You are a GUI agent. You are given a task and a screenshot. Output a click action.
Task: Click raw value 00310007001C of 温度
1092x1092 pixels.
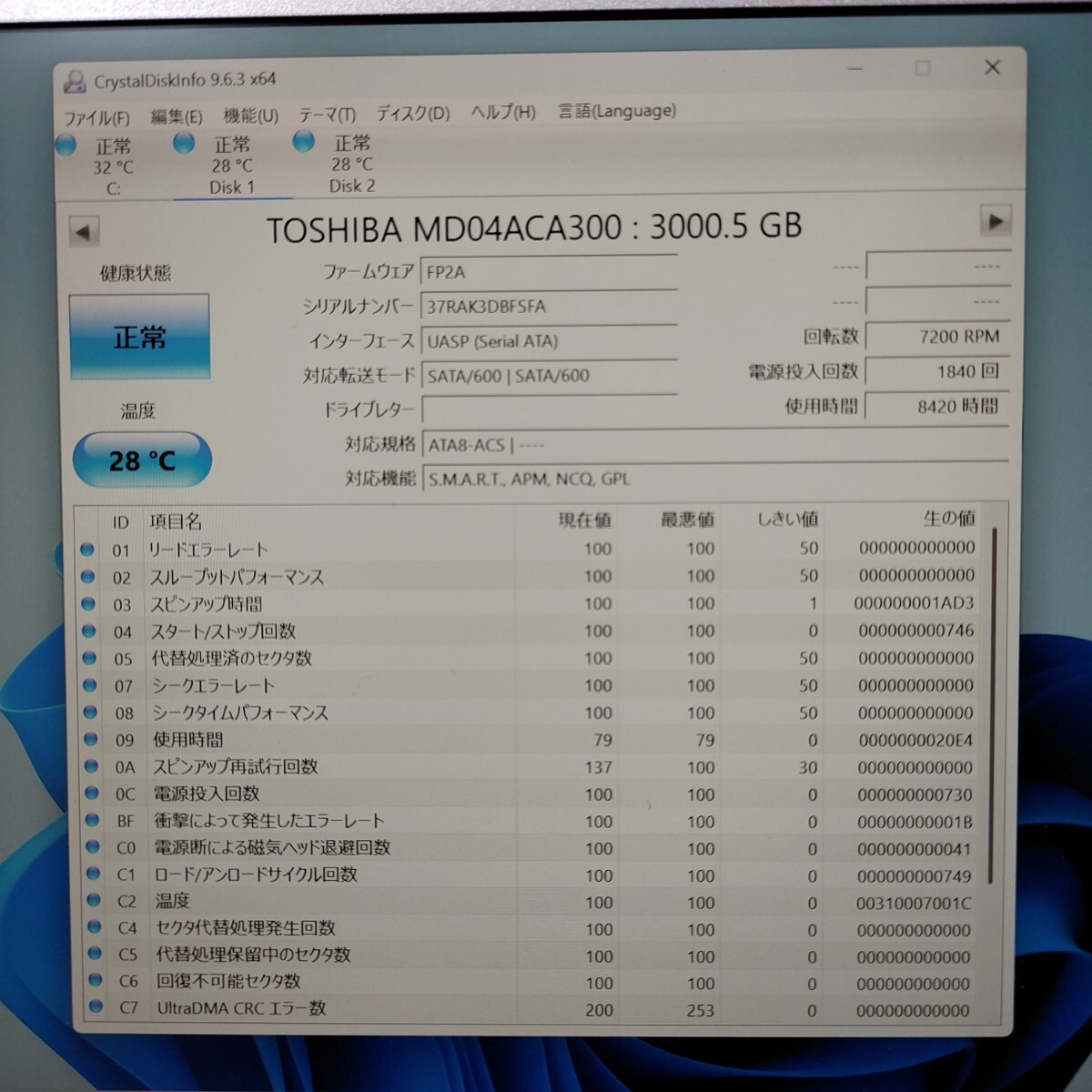point(914,904)
